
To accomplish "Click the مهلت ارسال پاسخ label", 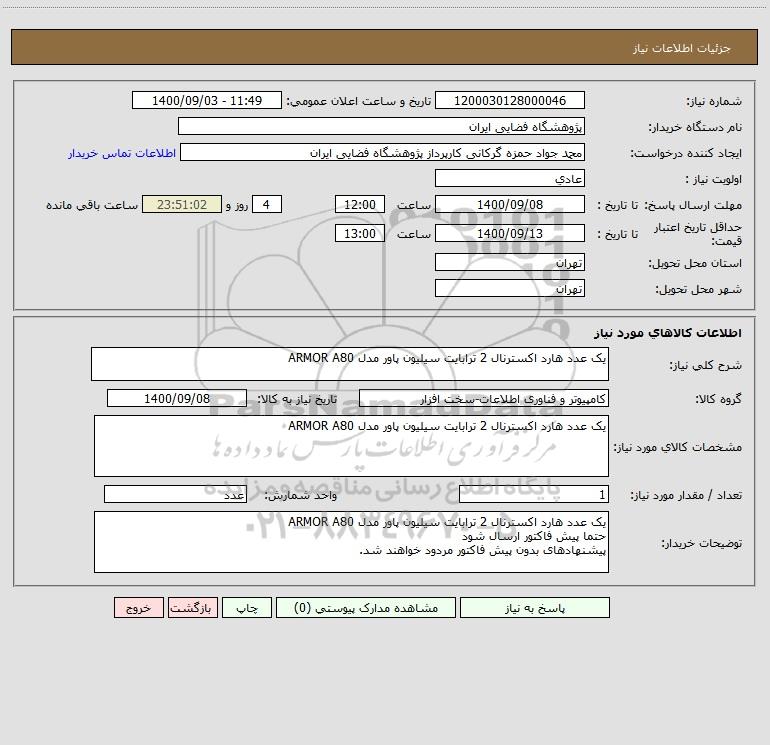I will click(x=693, y=205).
